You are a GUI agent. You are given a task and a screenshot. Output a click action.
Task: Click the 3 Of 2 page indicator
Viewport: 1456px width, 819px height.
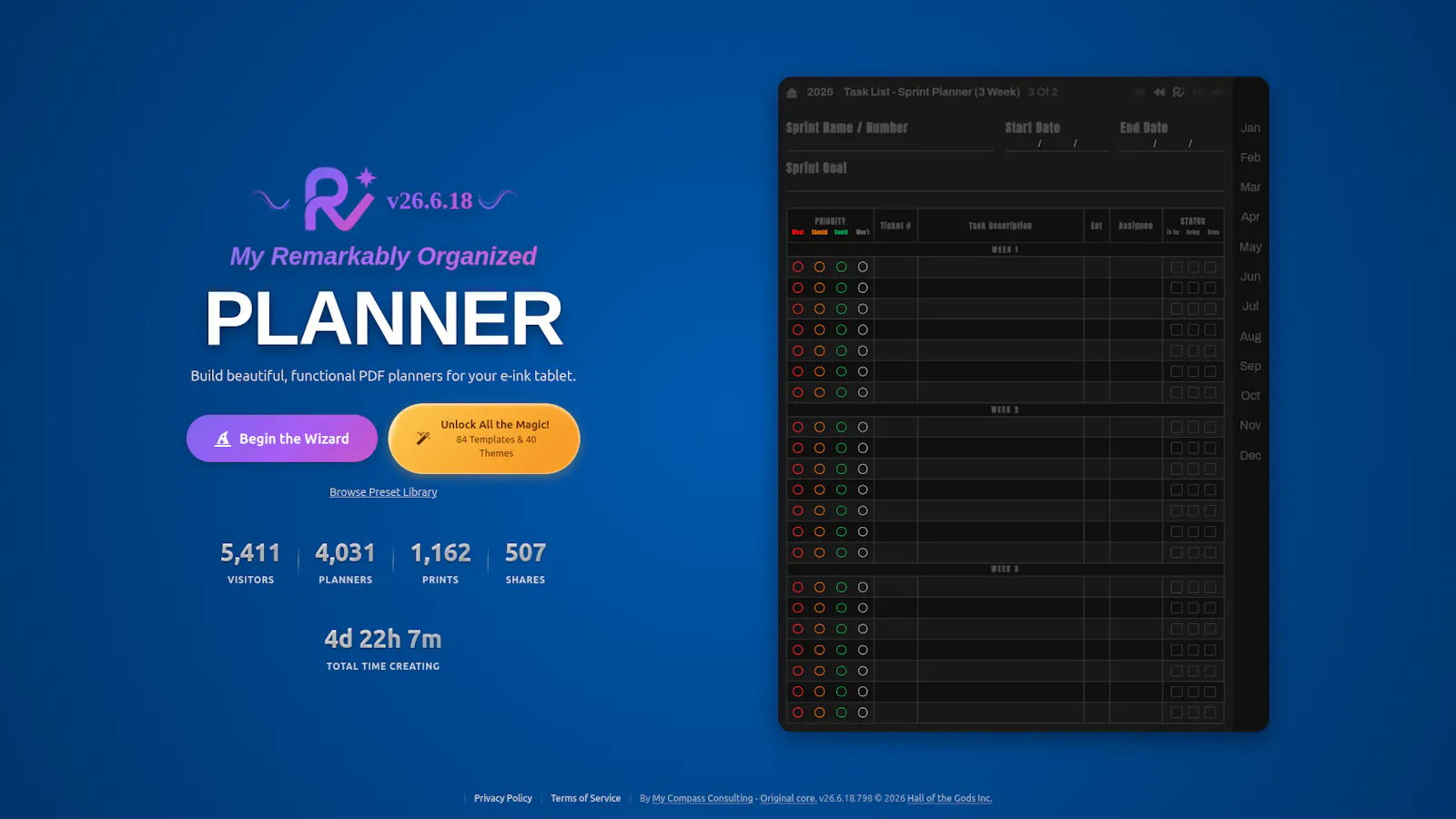[x=1043, y=92]
